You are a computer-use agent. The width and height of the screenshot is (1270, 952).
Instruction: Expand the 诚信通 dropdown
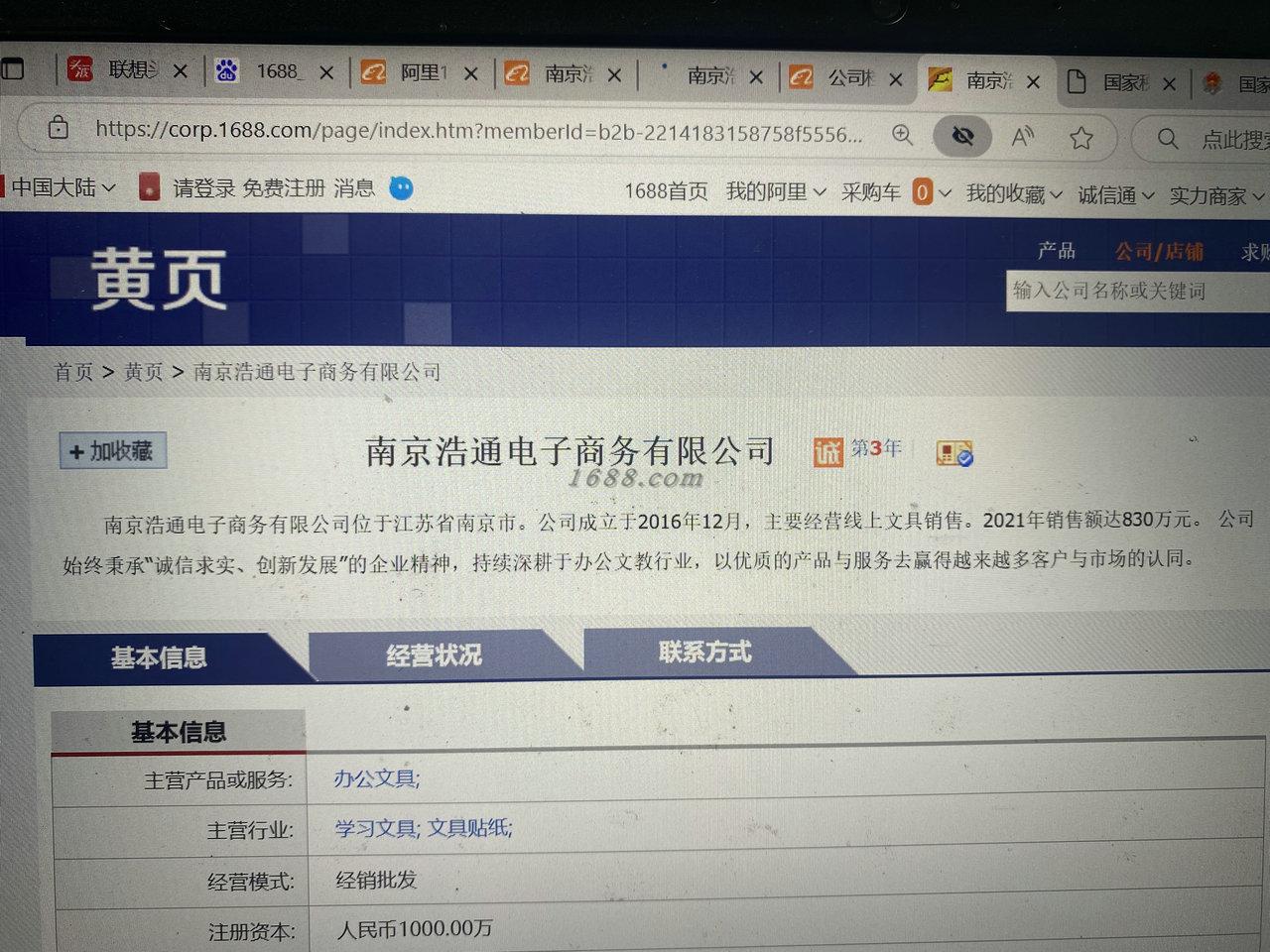coord(1116,194)
